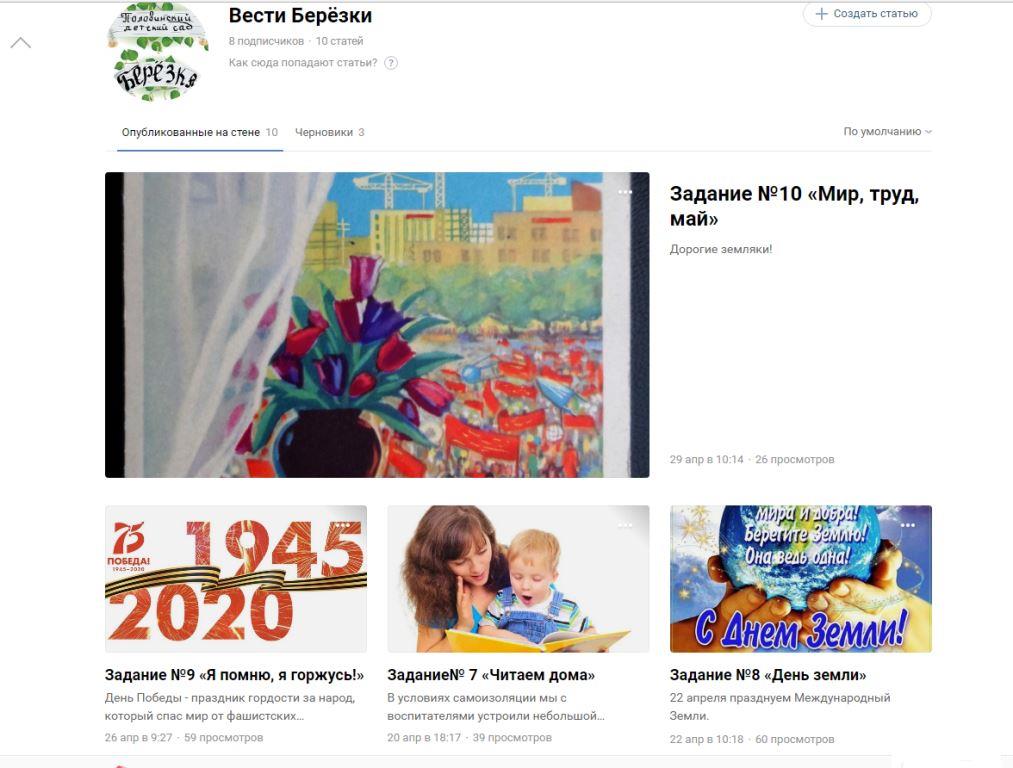Click the question mark help icon
The image size is (1013, 768).
(x=391, y=63)
